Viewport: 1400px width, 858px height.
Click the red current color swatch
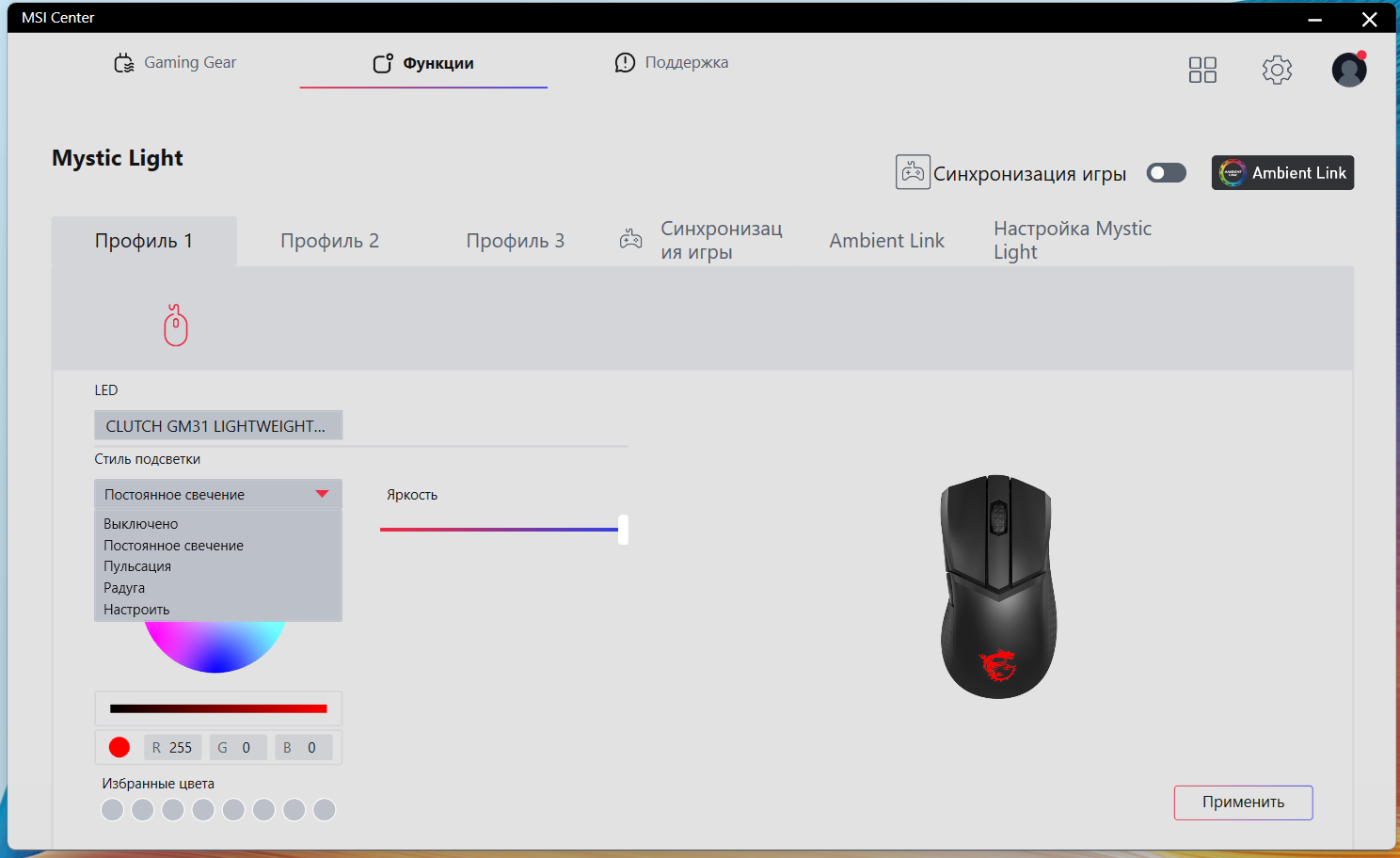(x=119, y=747)
